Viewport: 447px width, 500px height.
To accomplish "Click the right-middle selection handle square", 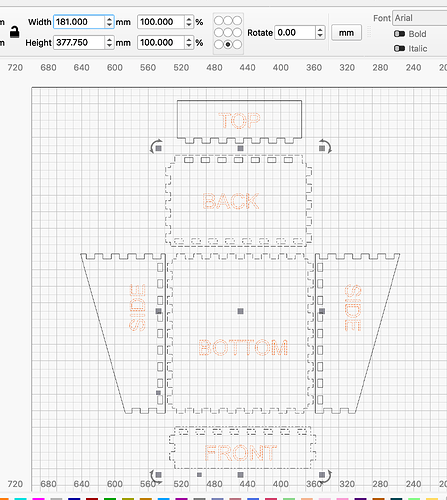I will [322, 311].
